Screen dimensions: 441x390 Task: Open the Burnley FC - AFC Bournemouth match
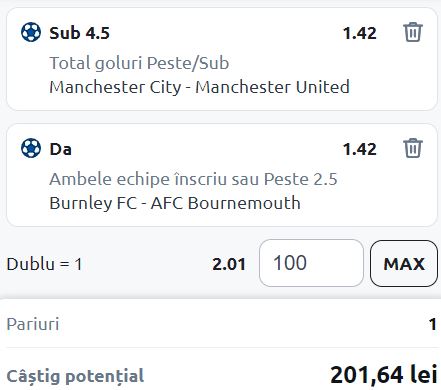point(175,203)
